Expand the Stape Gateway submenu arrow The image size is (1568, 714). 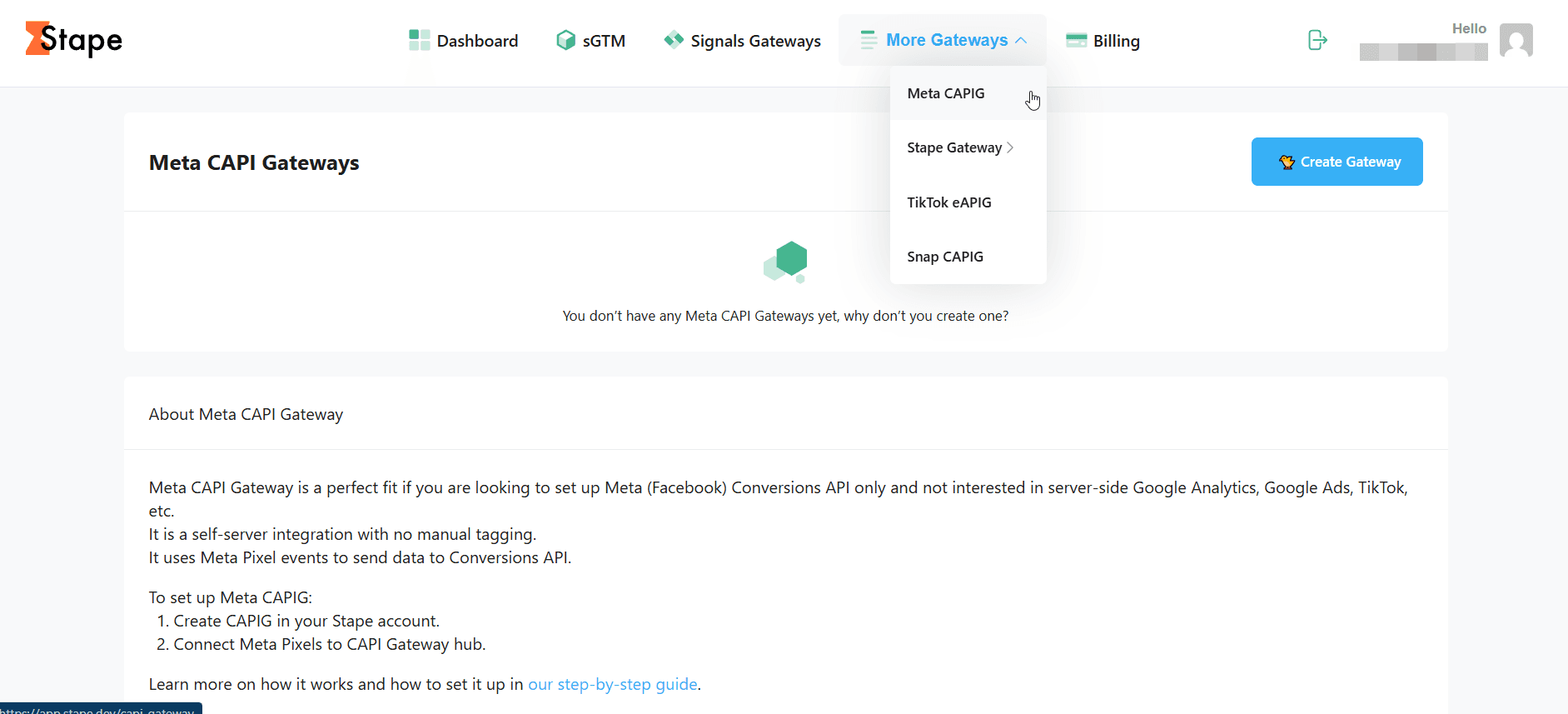click(x=1010, y=147)
